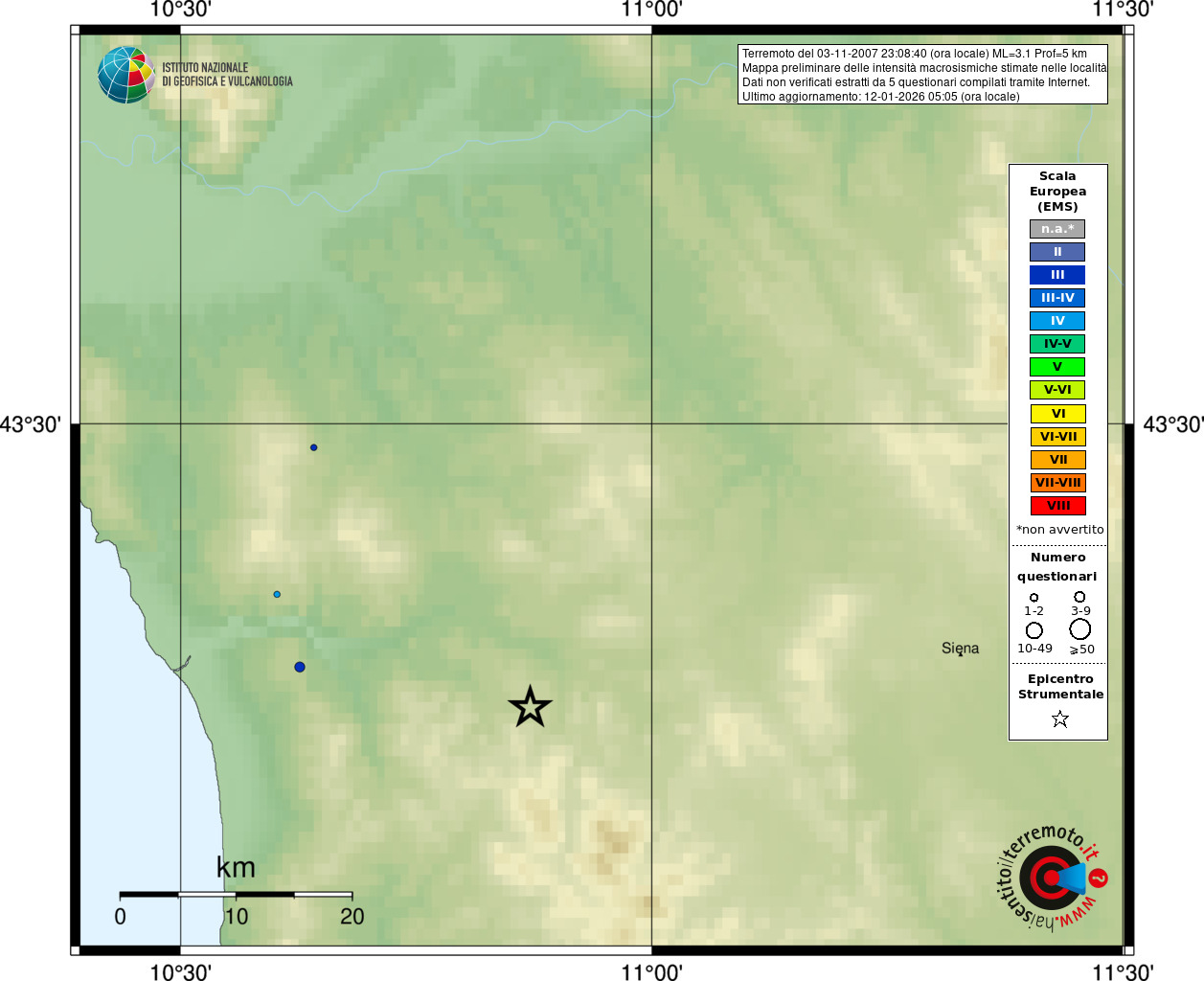
Task: Click the epicenter star in the legend
Action: (1059, 719)
